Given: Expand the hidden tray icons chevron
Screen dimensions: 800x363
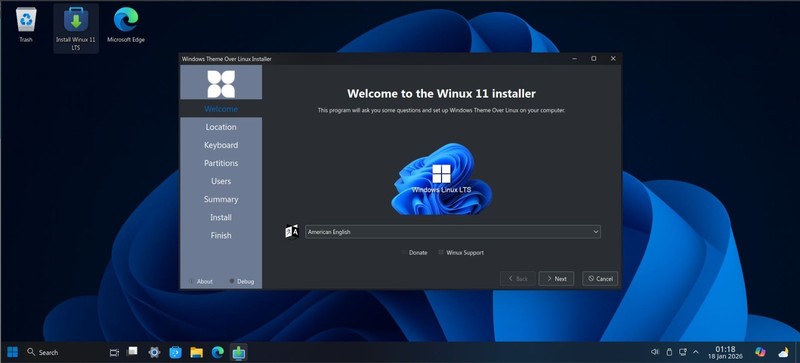Looking at the screenshot, I should coord(695,352).
